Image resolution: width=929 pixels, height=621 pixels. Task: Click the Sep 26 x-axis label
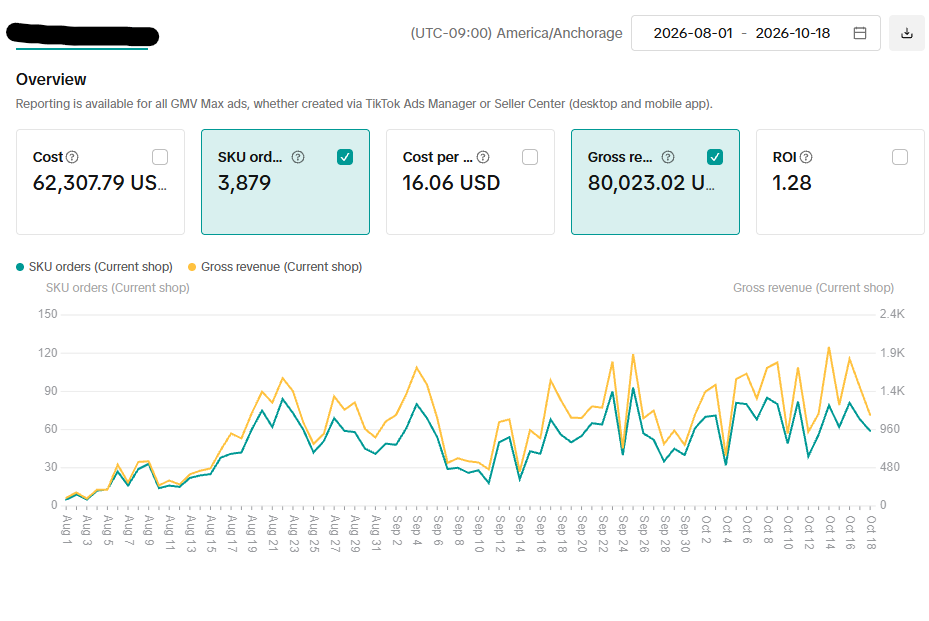[x=643, y=533]
